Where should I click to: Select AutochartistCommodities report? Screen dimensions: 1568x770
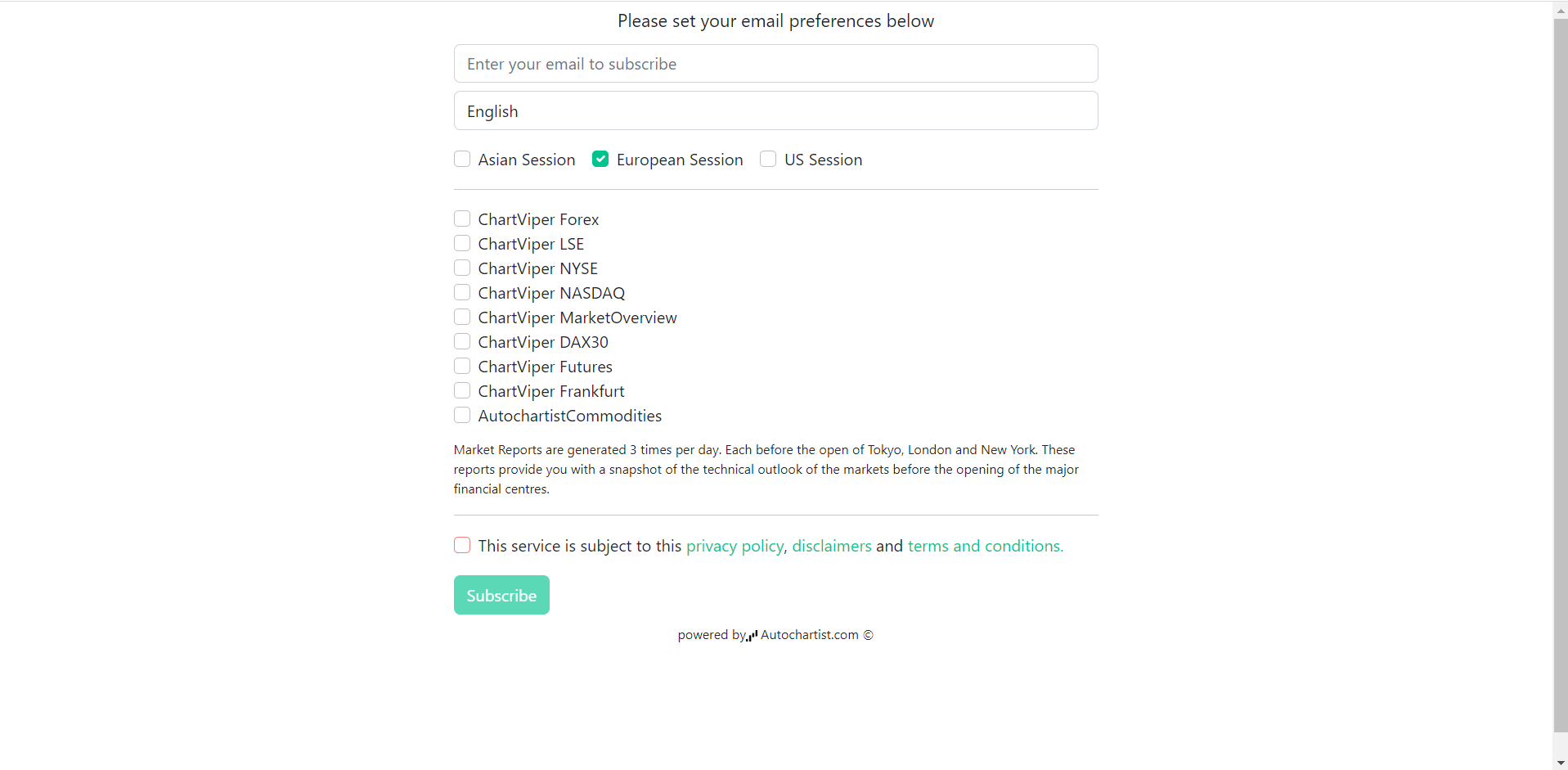click(462, 415)
